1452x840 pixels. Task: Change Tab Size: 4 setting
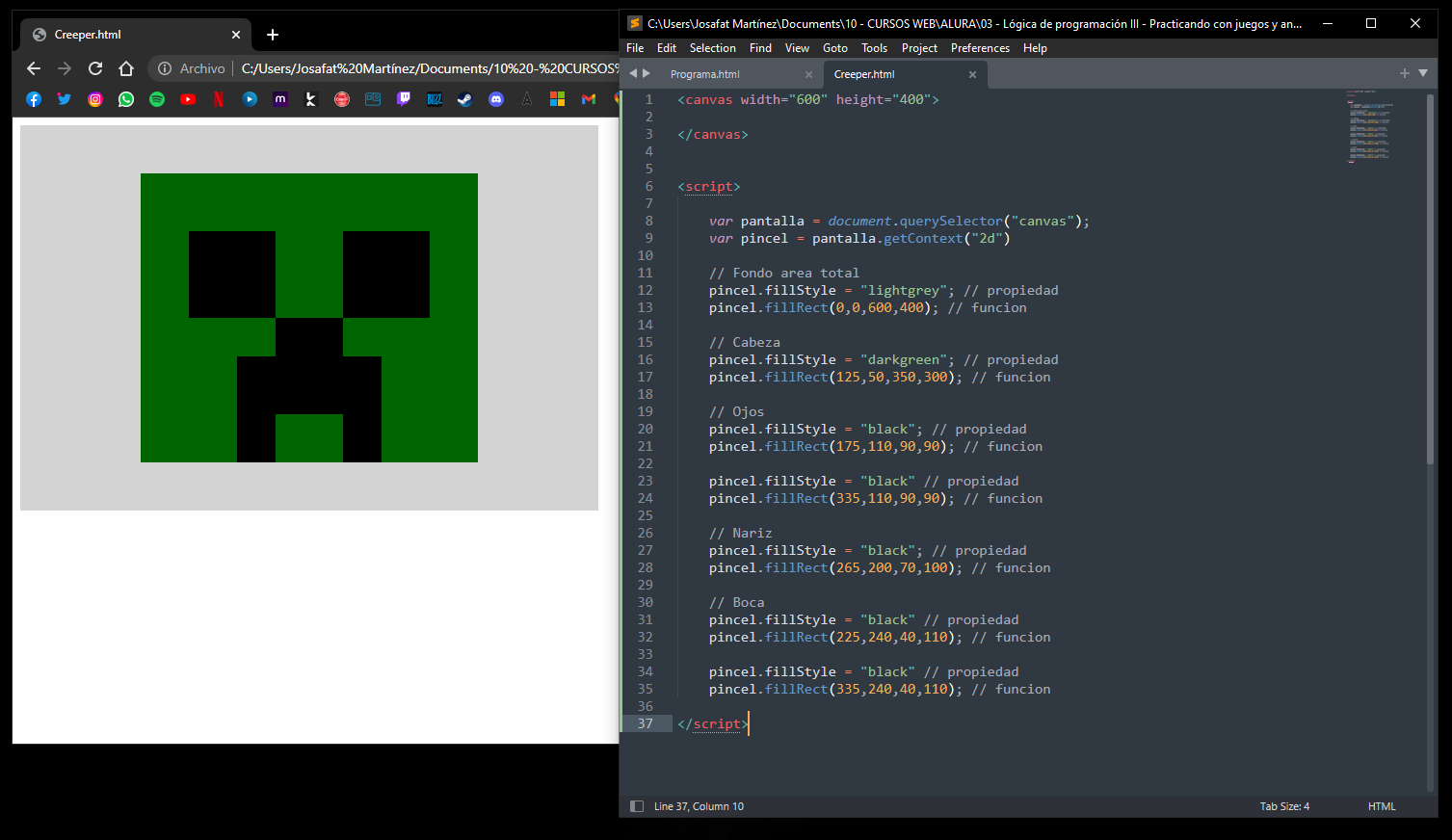click(1284, 806)
